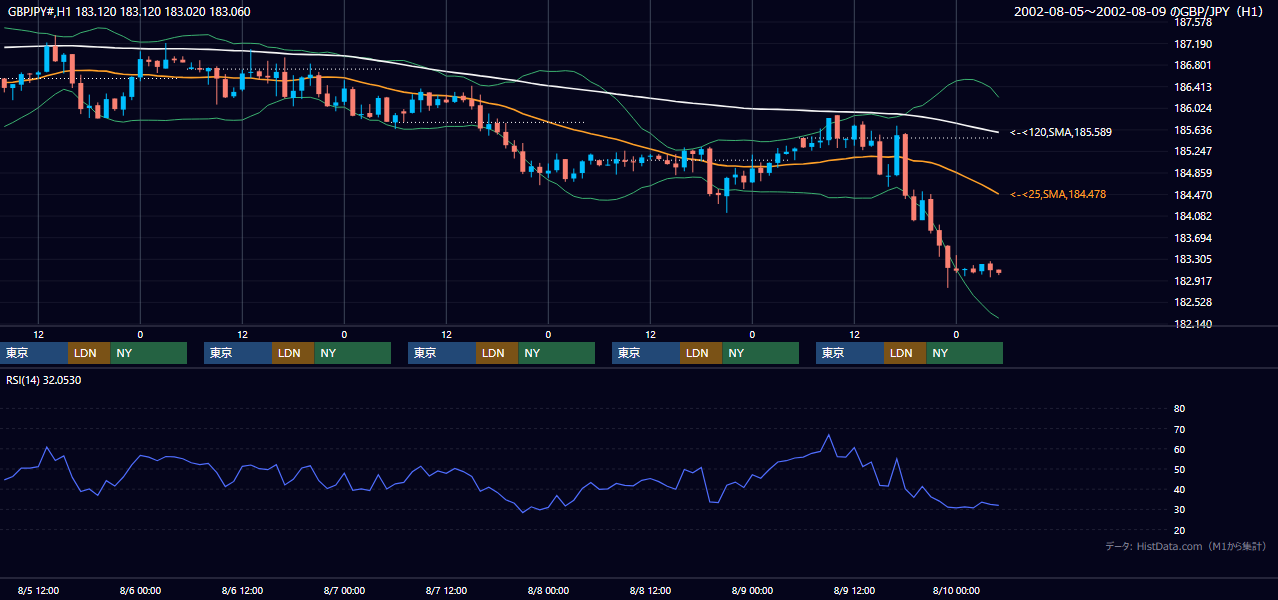Image resolution: width=1278 pixels, height=600 pixels.
Task: Select the 8/8 00:00 date label
Action: point(548,590)
